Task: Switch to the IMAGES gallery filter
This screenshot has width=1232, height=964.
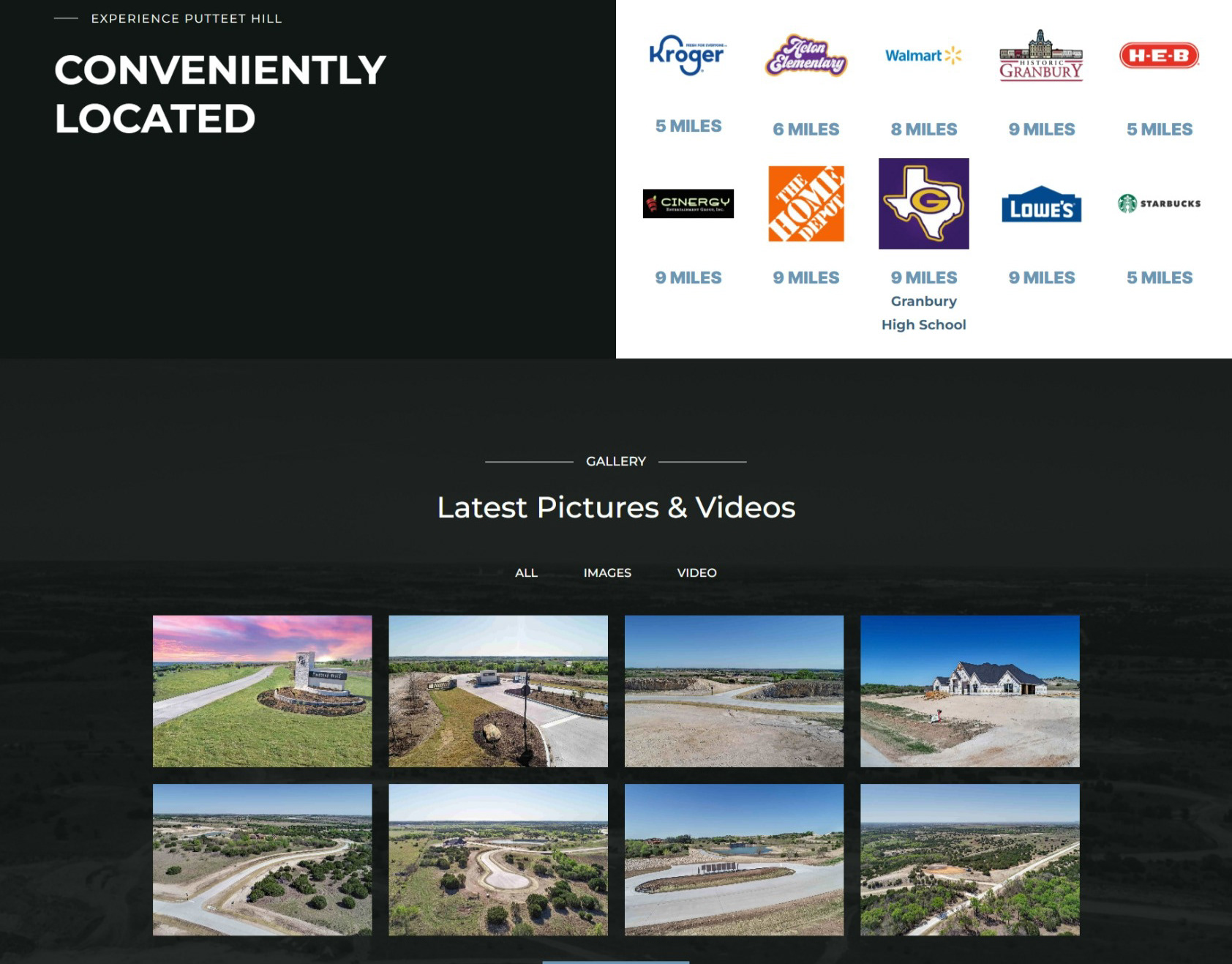Action: click(607, 573)
